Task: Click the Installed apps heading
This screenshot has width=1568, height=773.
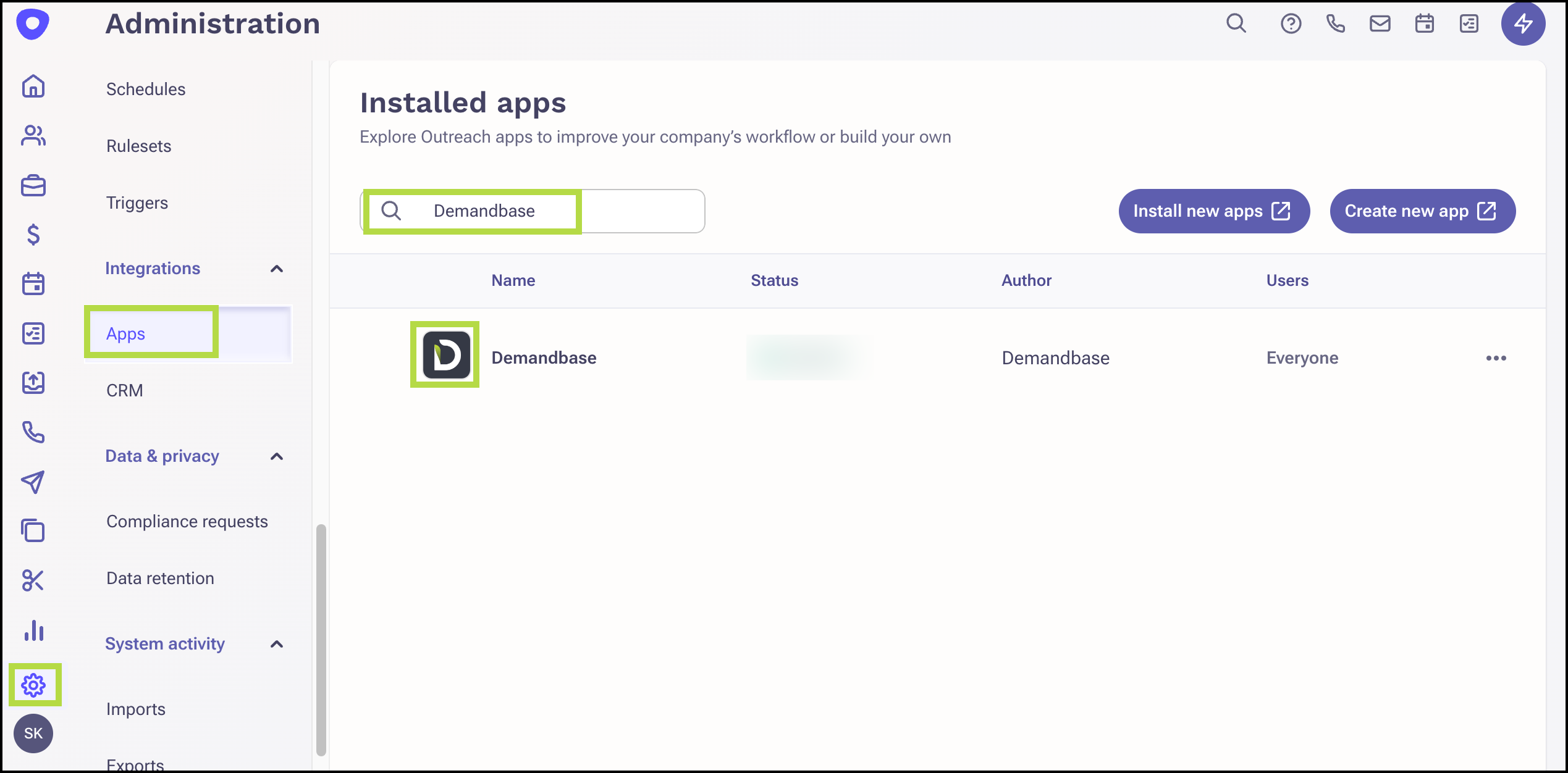Action: click(x=463, y=103)
